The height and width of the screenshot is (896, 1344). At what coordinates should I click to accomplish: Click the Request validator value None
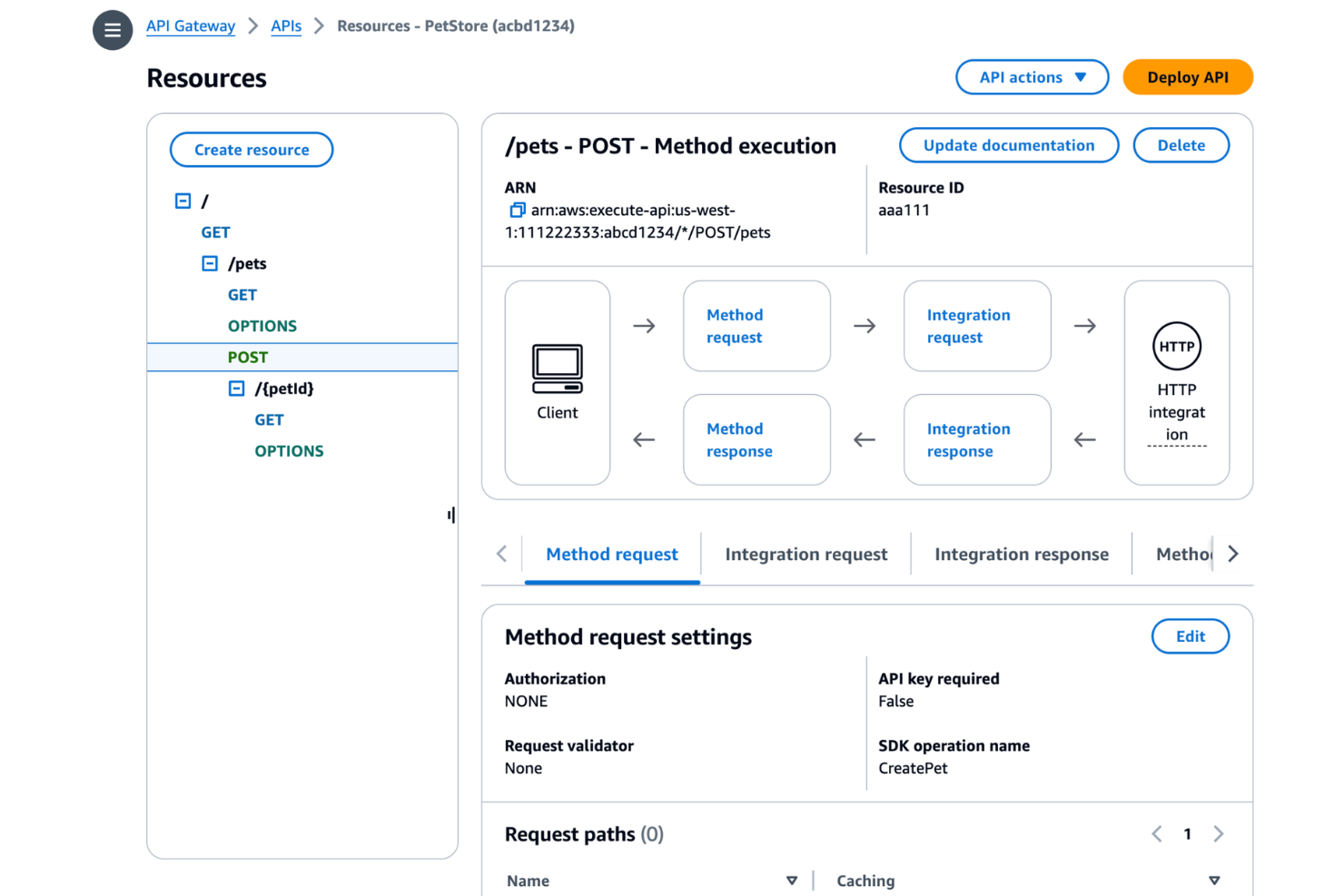coord(523,768)
